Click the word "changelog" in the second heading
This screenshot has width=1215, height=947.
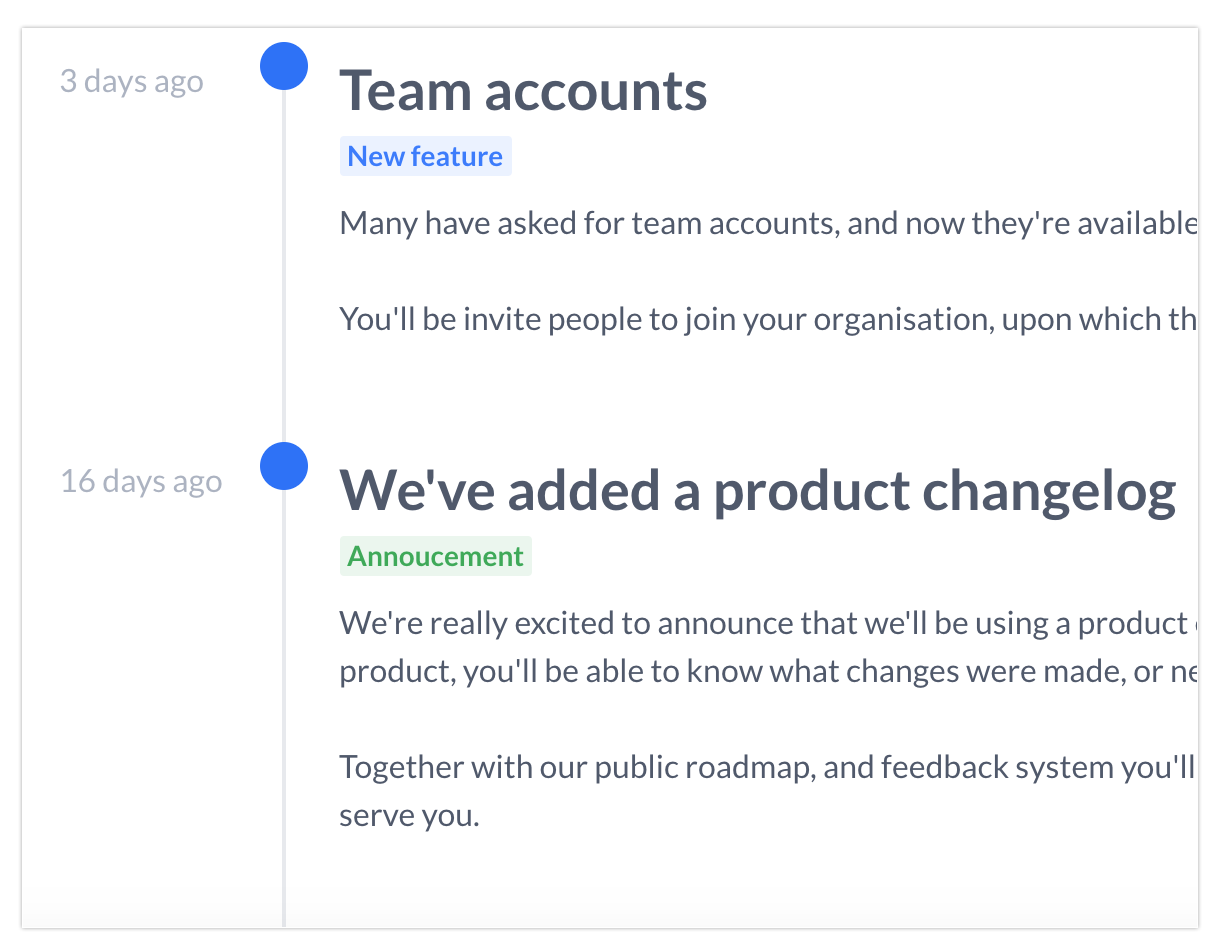[1048, 491]
